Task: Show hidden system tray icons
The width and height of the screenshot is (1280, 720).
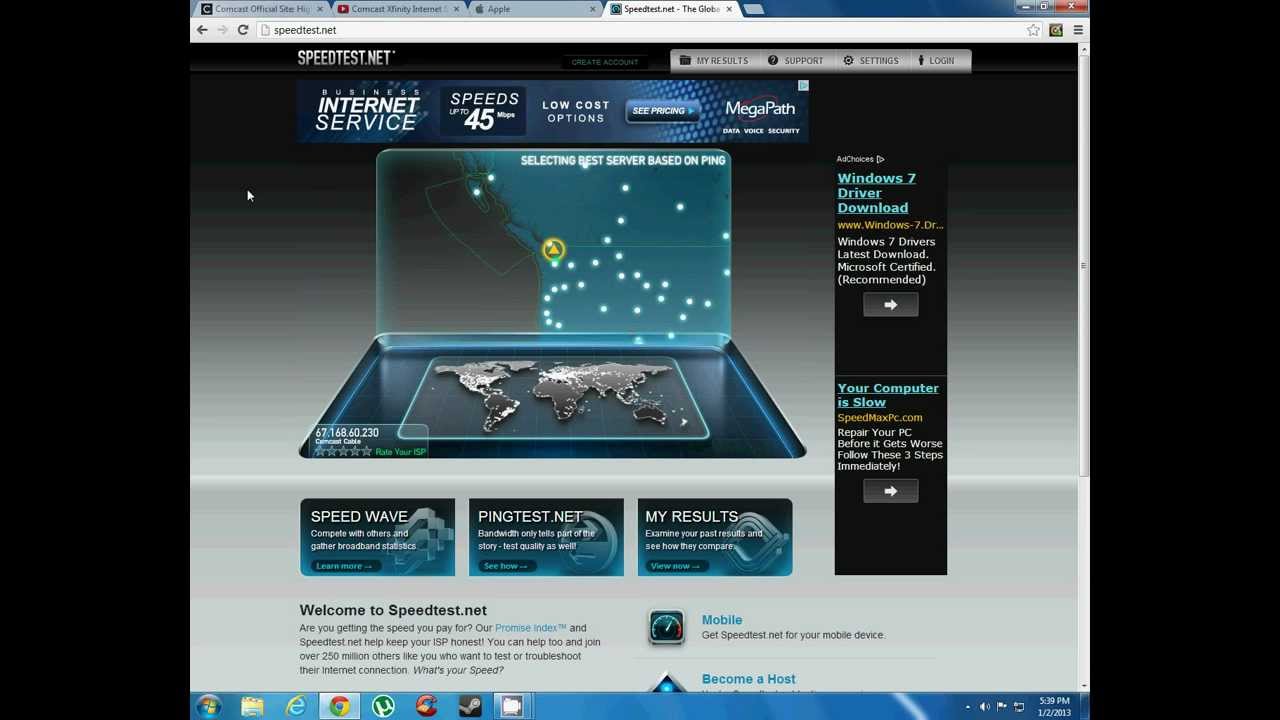Action: pyautogui.click(x=967, y=707)
